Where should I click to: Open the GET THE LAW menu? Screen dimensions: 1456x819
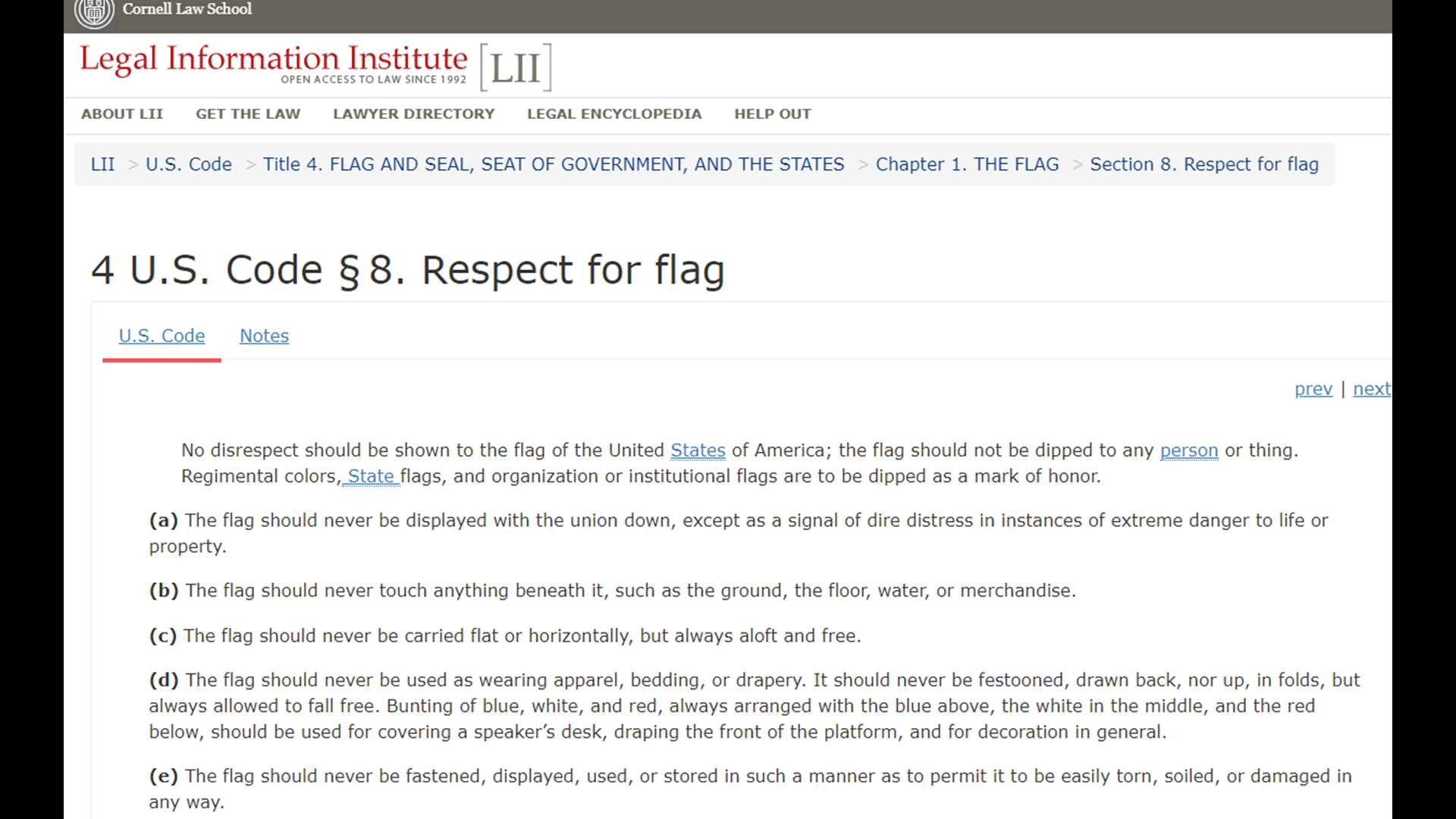click(x=248, y=114)
